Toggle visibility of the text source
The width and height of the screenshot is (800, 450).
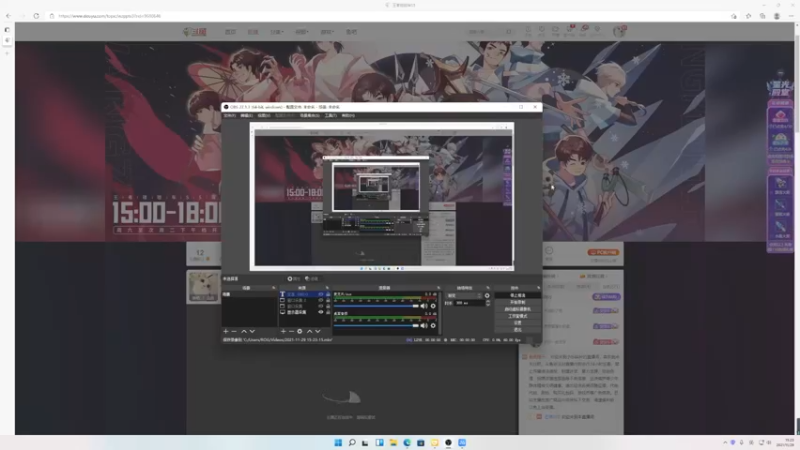point(320,294)
